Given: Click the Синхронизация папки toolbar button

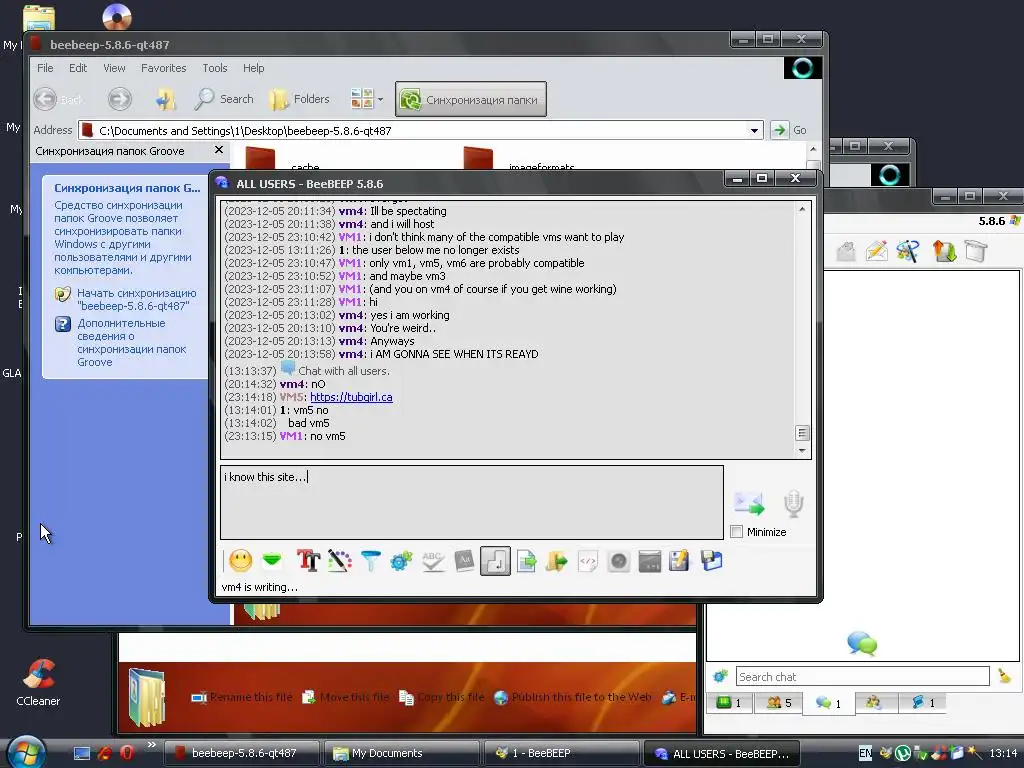Looking at the screenshot, I should (470, 99).
